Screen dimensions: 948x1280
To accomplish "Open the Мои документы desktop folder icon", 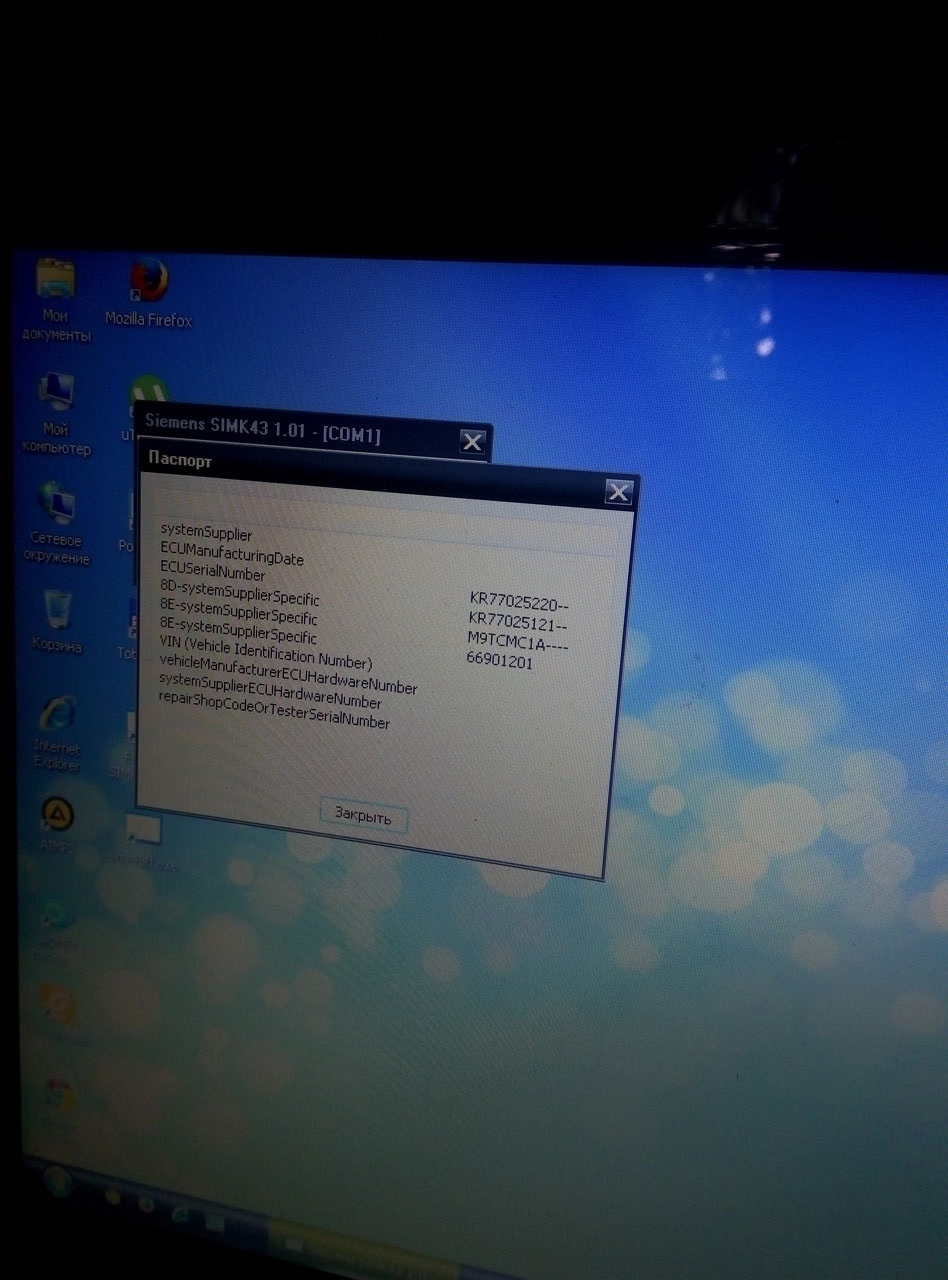I will (x=55, y=300).
